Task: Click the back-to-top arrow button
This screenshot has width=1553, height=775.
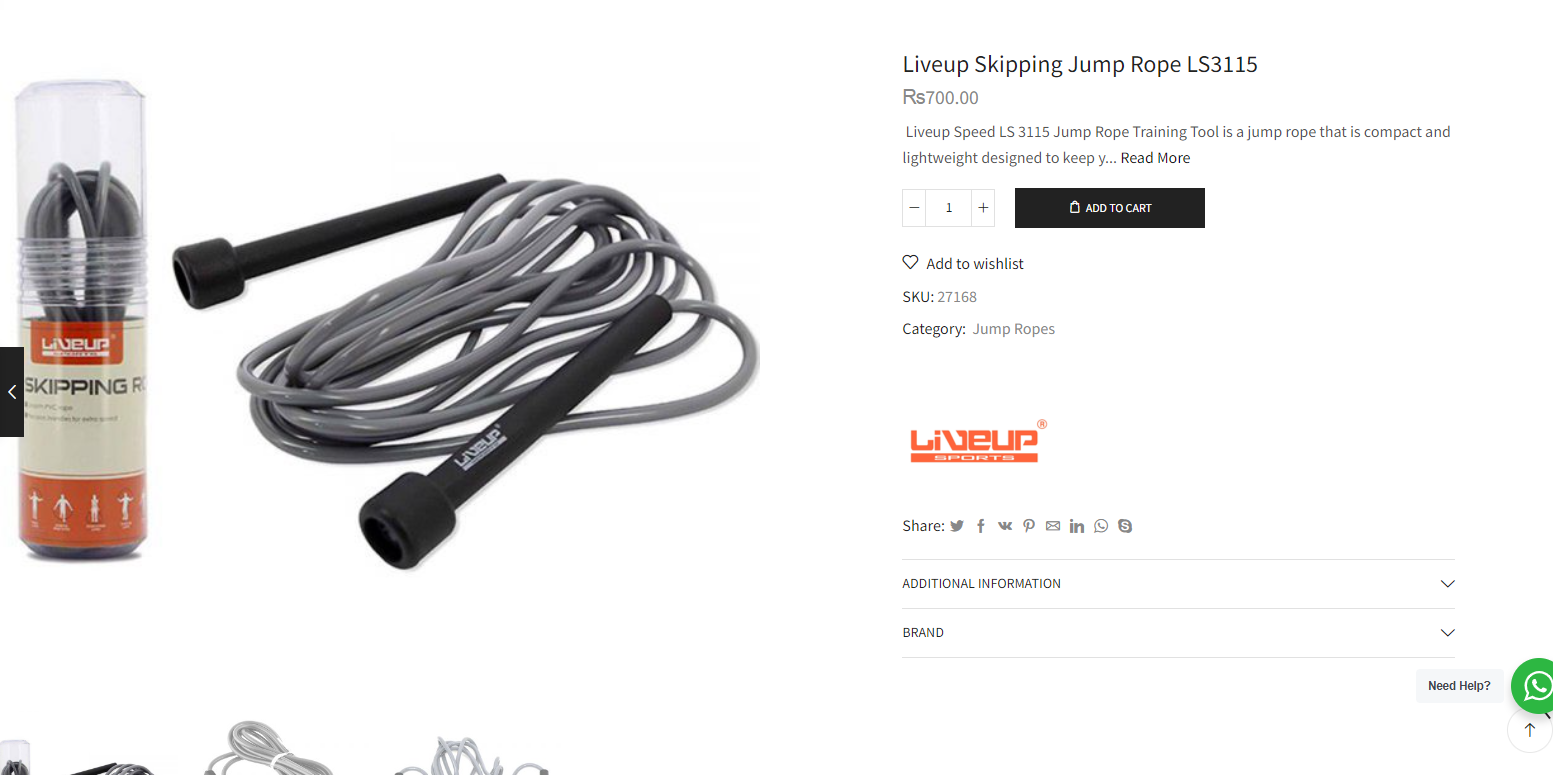Action: coord(1529,730)
